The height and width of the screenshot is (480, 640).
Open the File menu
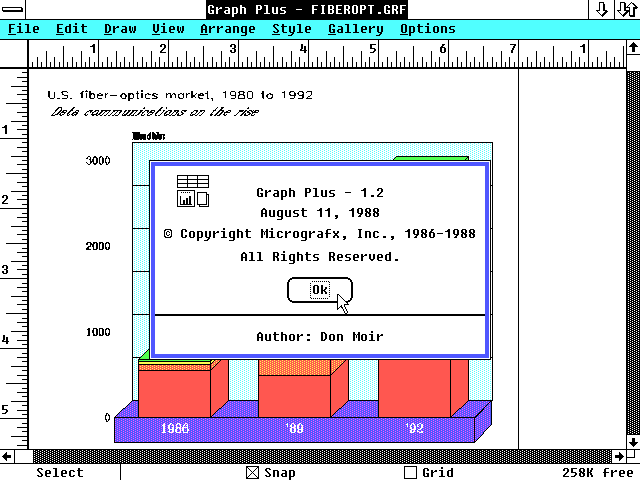(x=24, y=29)
